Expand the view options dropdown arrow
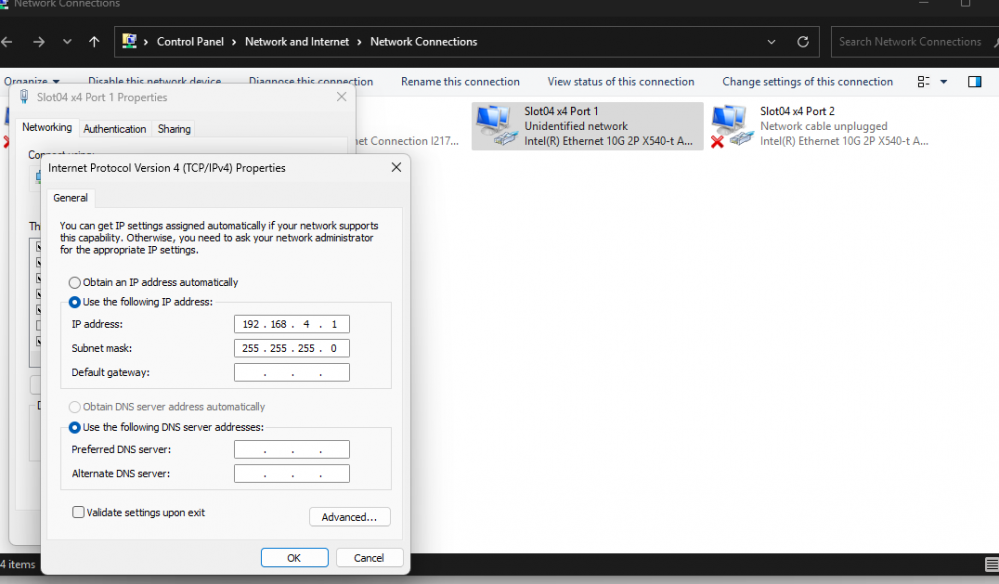999x584 pixels. [x=944, y=82]
